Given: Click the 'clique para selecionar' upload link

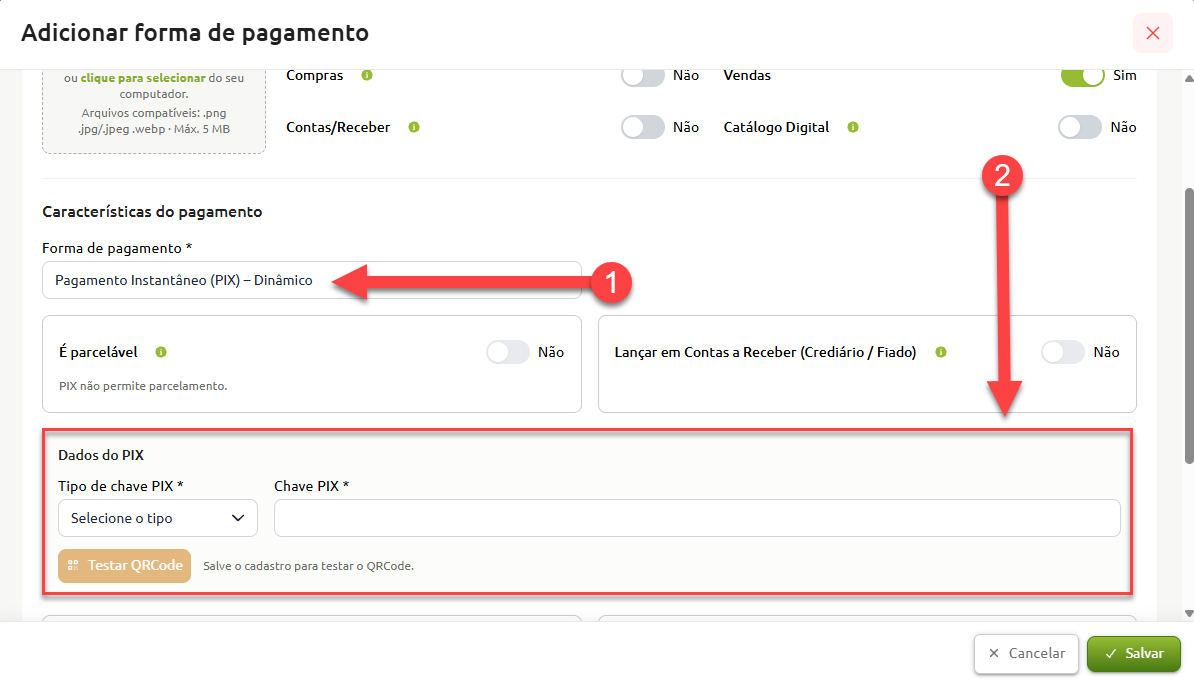Looking at the screenshot, I should (143, 78).
